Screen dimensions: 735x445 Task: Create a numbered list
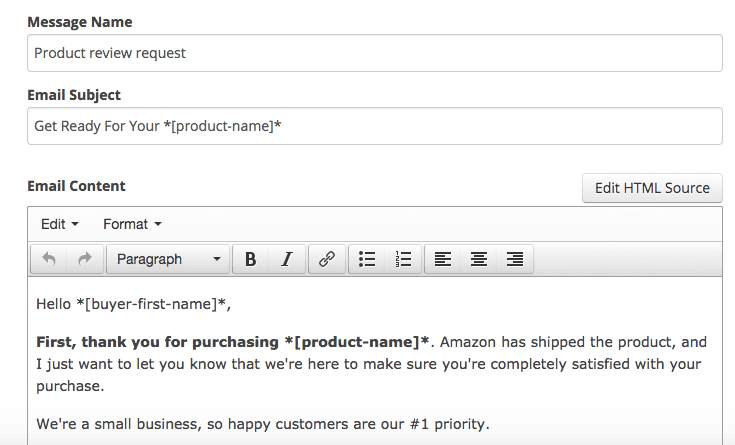pyautogui.click(x=403, y=259)
